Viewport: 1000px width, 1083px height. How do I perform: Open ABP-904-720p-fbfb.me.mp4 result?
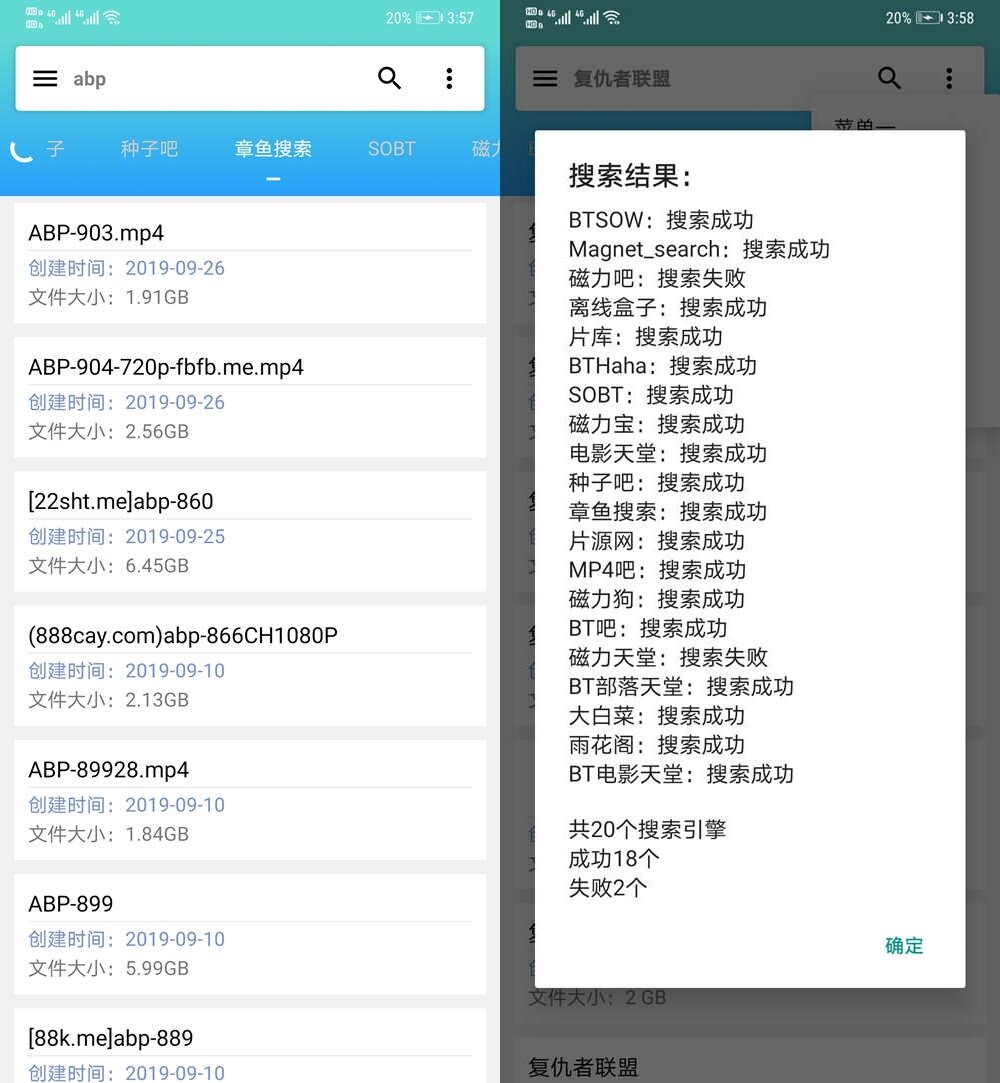(x=250, y=397)
